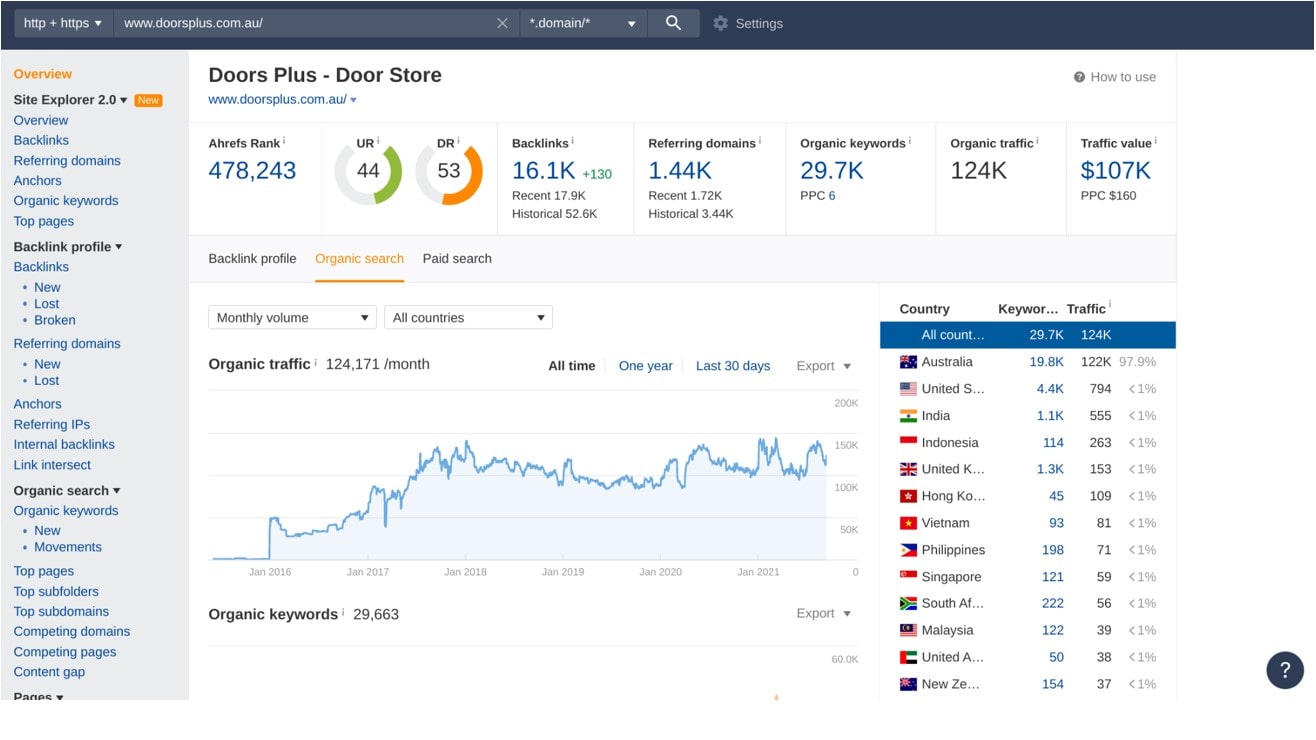Click the How to use help icon
This screenshot has width=1316, height=740.
point(1079,77)
